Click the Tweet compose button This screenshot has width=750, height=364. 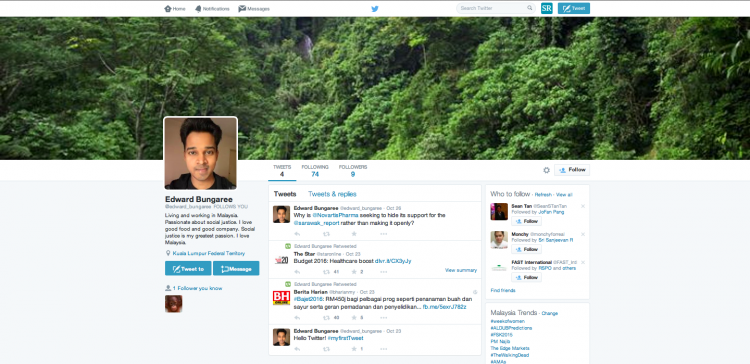coord(574,8)
